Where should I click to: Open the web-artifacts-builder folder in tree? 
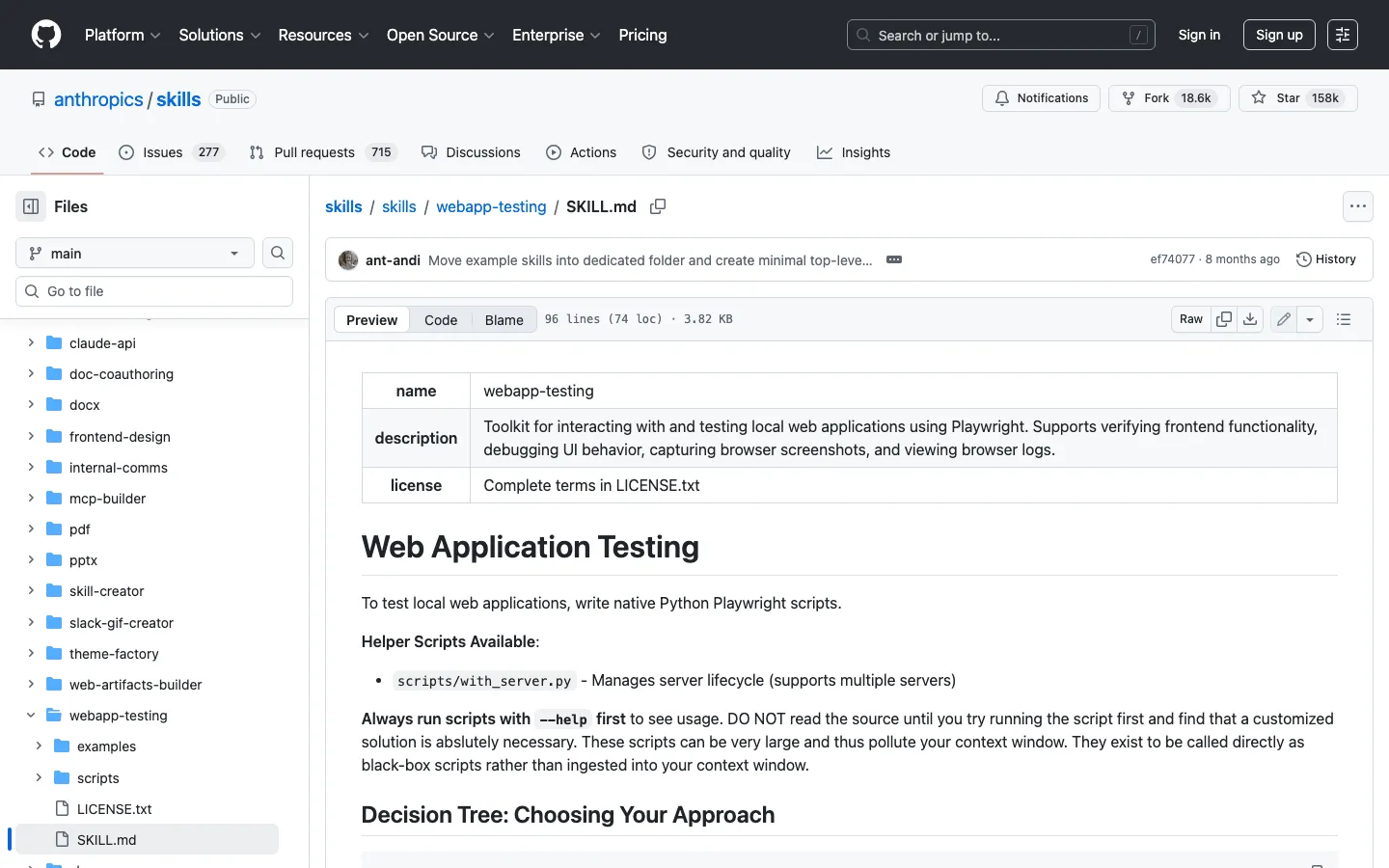(x=136, y=685)
